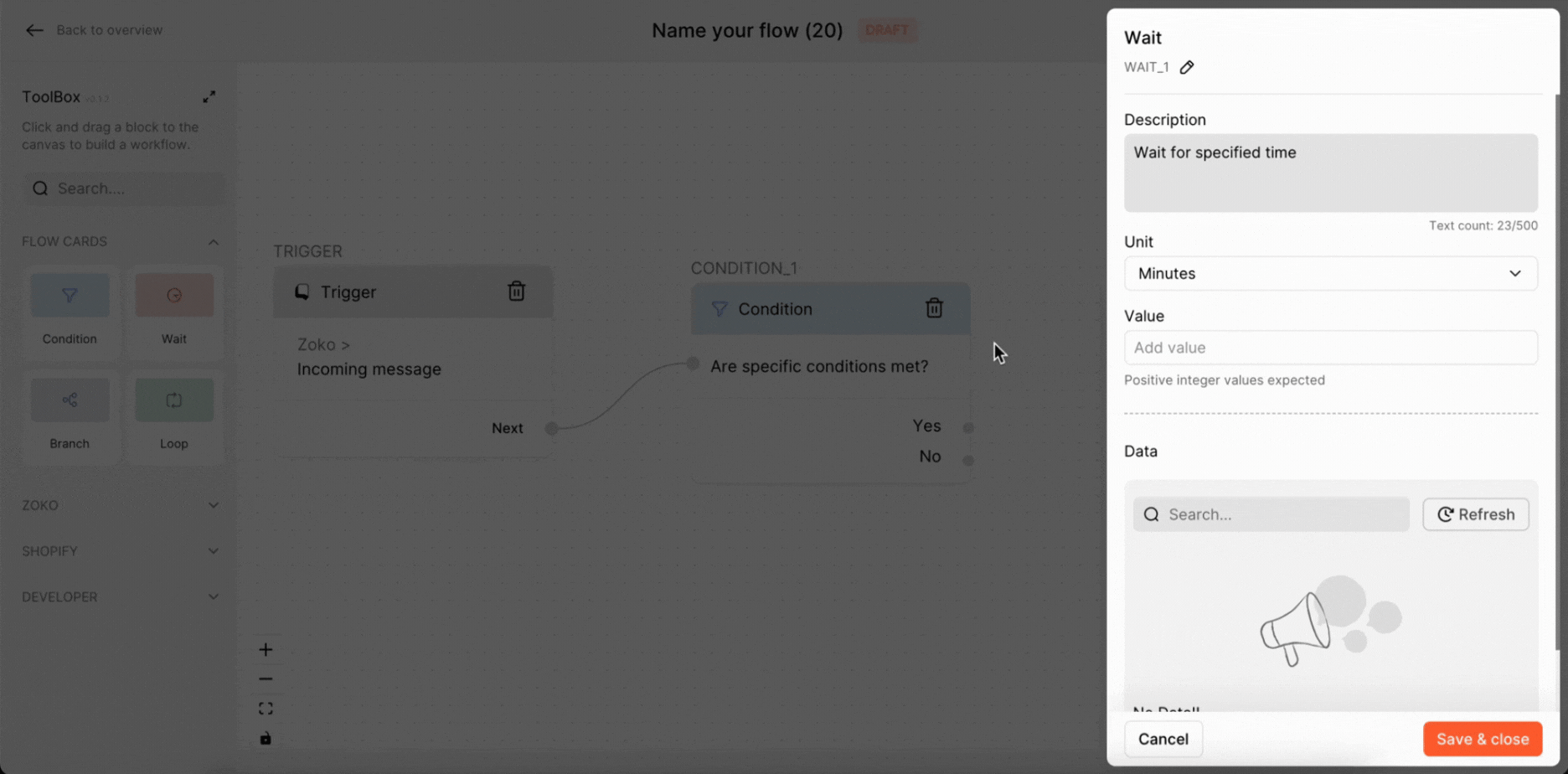
Task: Click the Trigger node message icon
Action: pos(302,292)
